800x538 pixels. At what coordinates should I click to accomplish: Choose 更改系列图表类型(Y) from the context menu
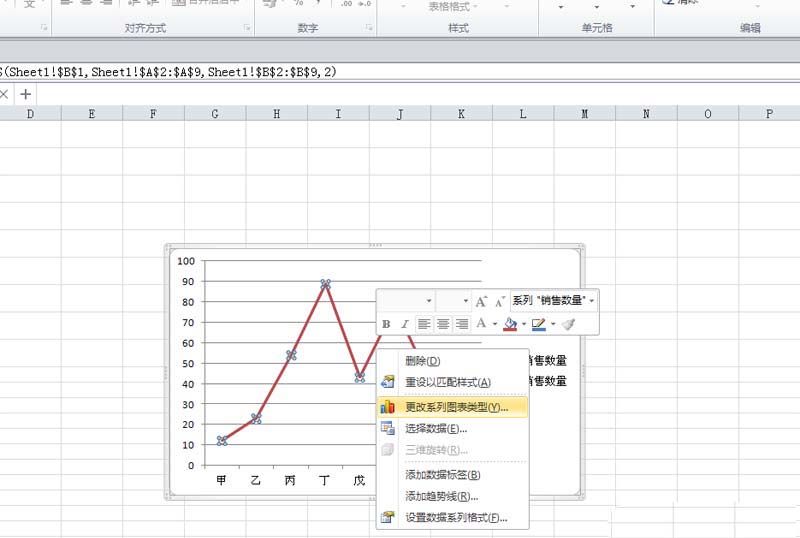pos(453,407)
